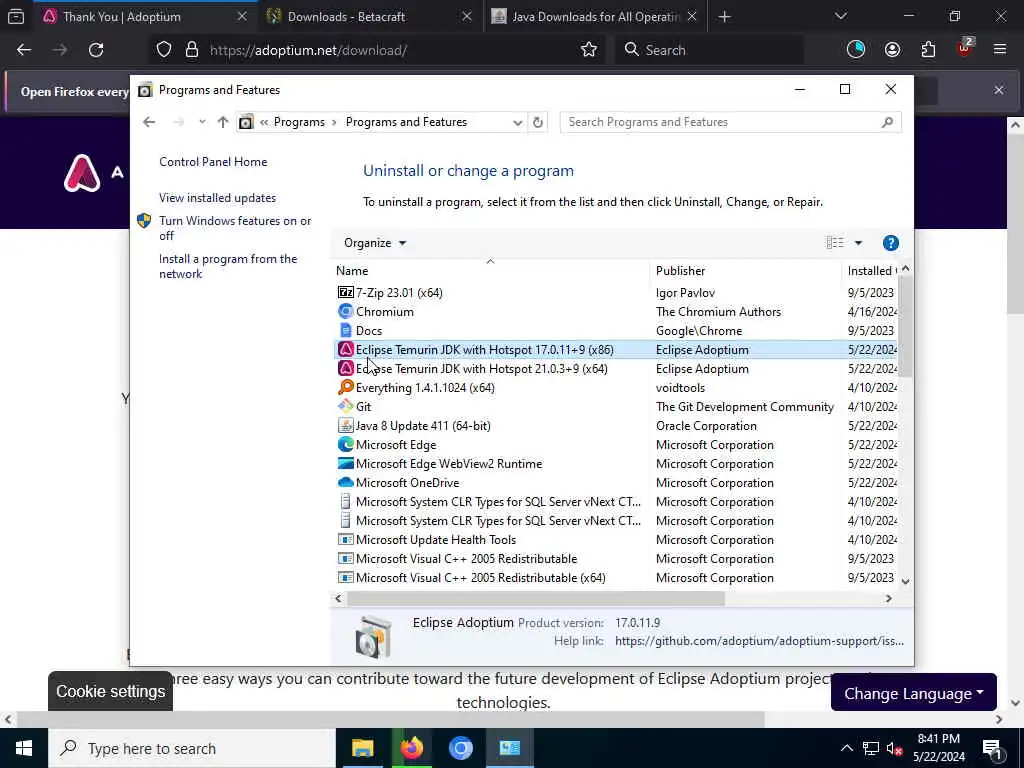This screenshot has width=1024, height=768.
Task: Open Control Panel Home link
Action: click(x=213, y=162)
